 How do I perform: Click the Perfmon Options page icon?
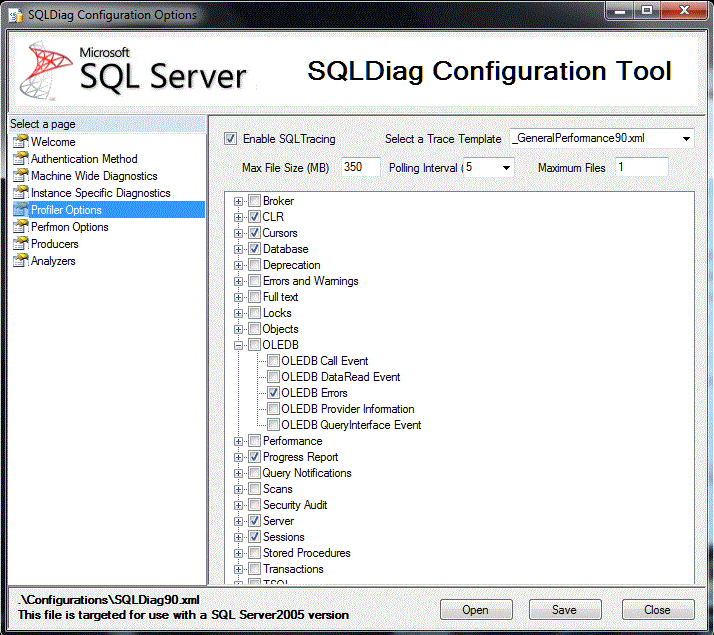(x=20, y=227)
